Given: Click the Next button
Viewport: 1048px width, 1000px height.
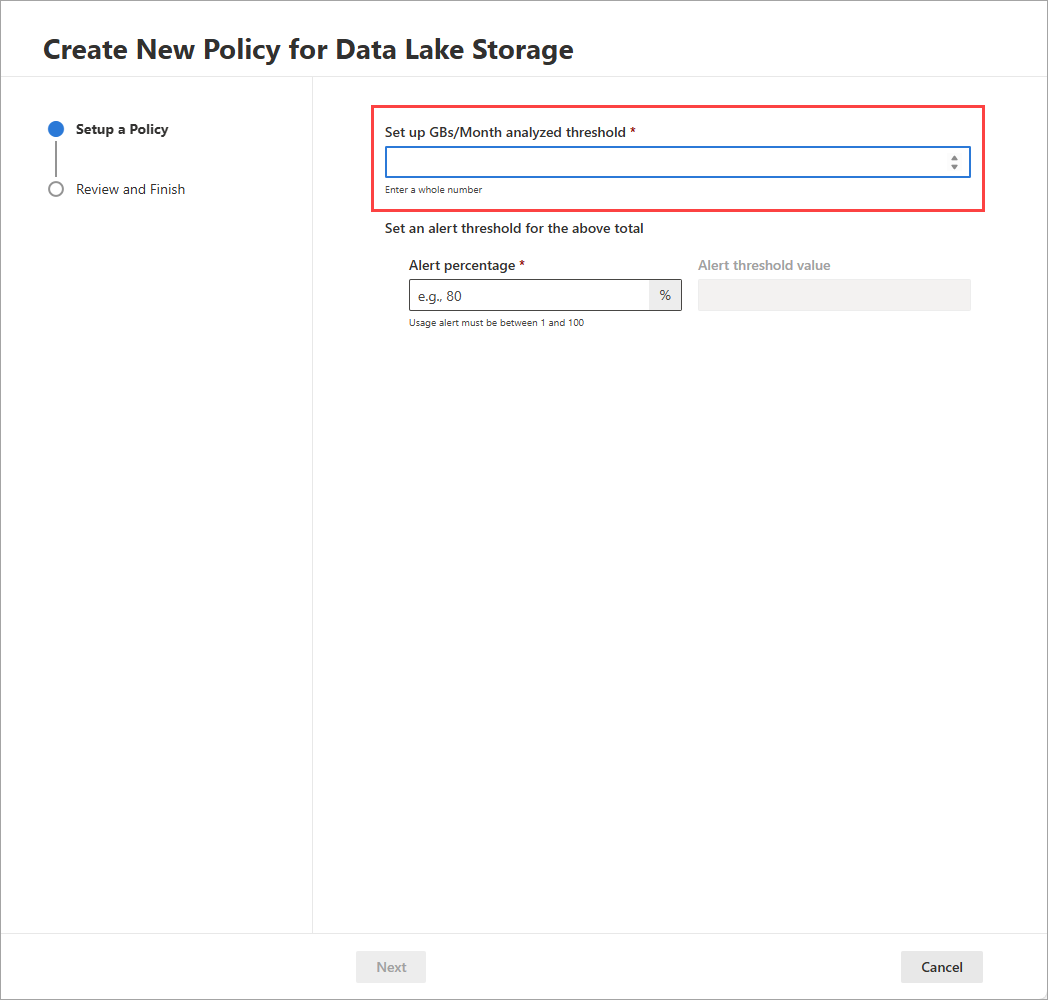Looking at the screenshot, I should coord(390,967).
